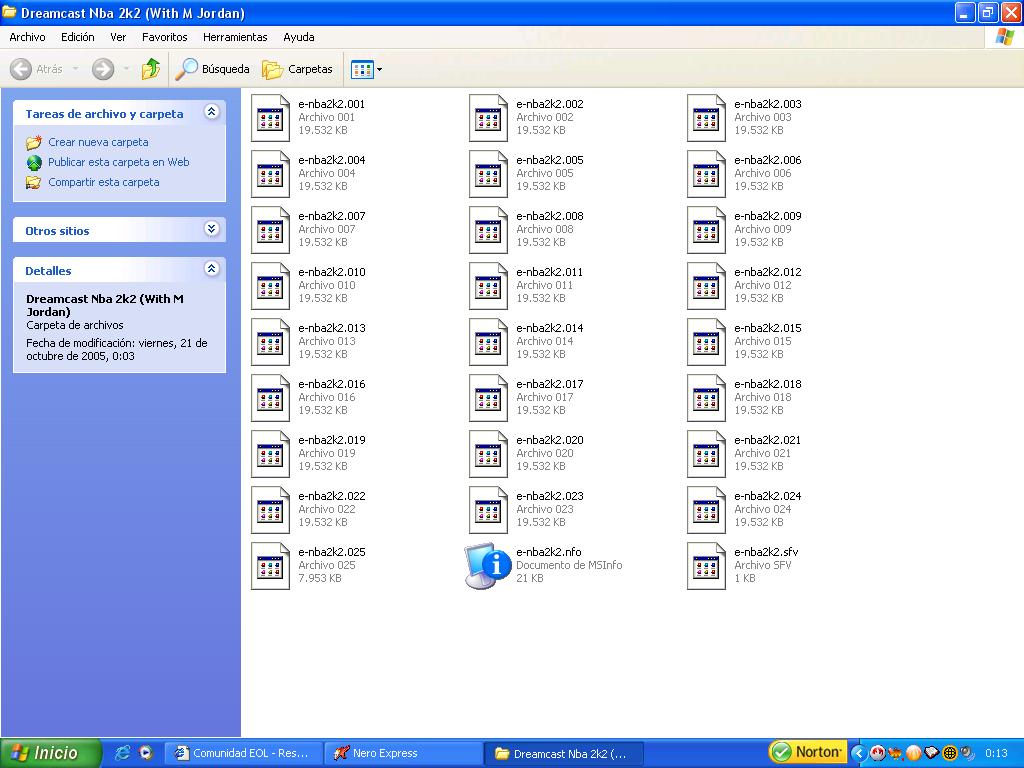
Task: Click file name e-nba2k2.020
Action: click(x=550, y=440)
